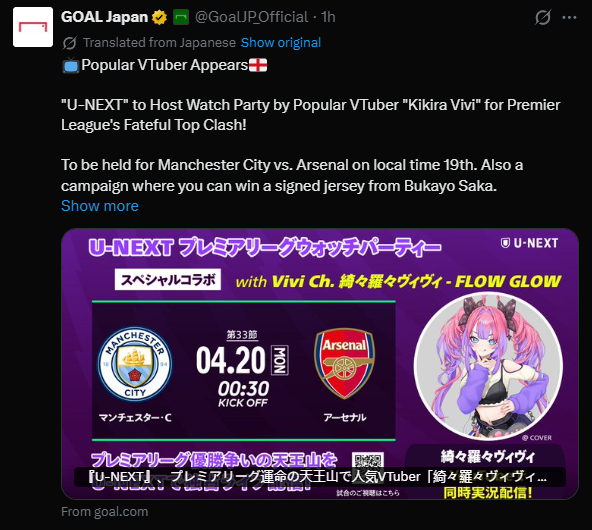The height and width of the screenshot is (530, 592).
Task: Click the Arsenal crest in card
Action: click(x=344, y=364)
